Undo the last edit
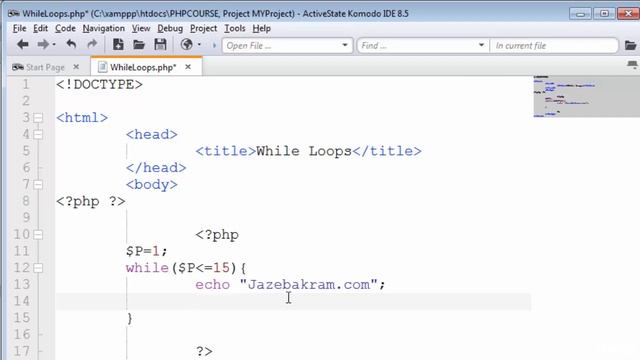The image size is (640, 360). pos(71,44)
